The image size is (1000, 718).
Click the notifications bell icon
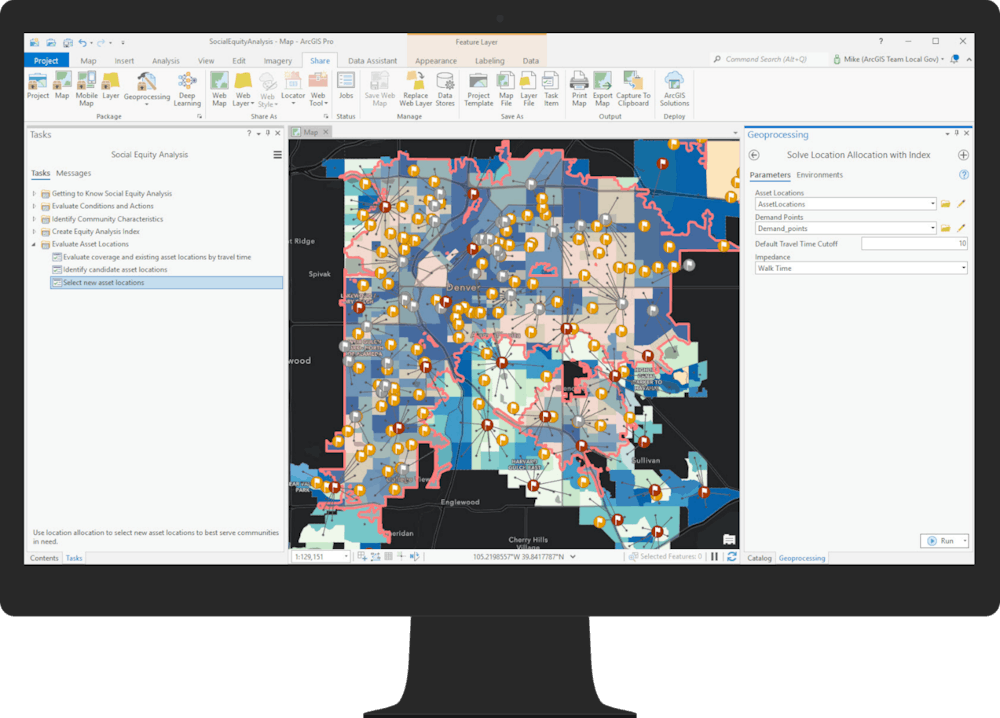click(955, 59)
